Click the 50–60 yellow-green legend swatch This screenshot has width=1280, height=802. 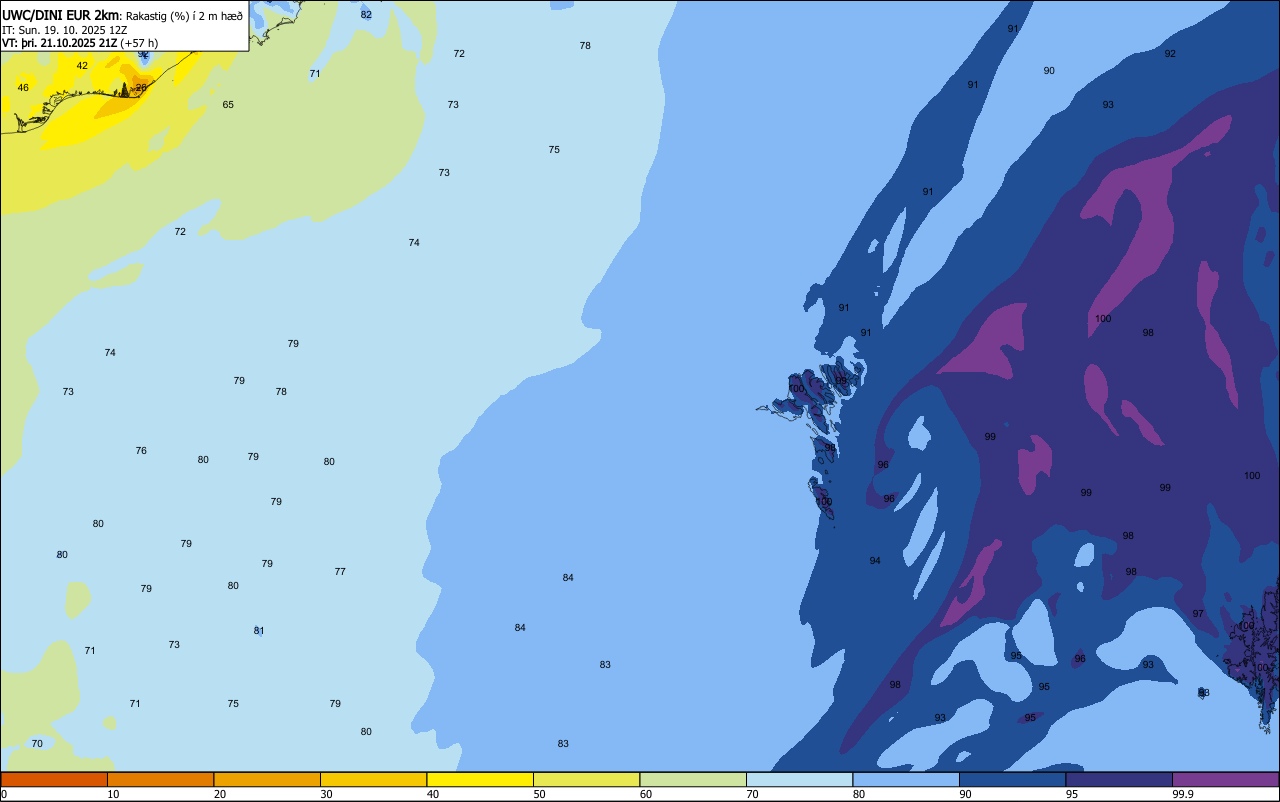click(x=586, y=779)
